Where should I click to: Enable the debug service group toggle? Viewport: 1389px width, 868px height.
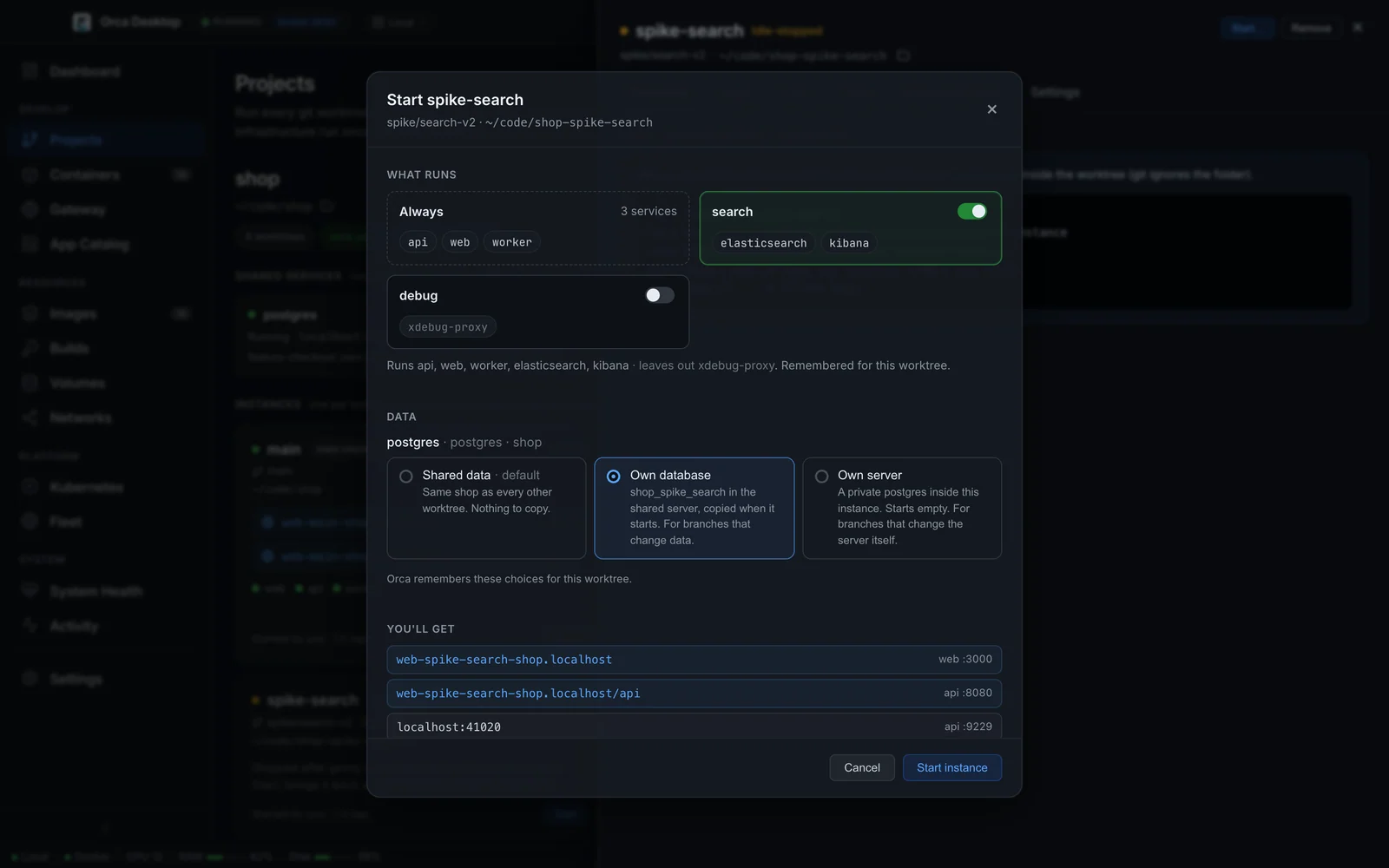[660, 295]
